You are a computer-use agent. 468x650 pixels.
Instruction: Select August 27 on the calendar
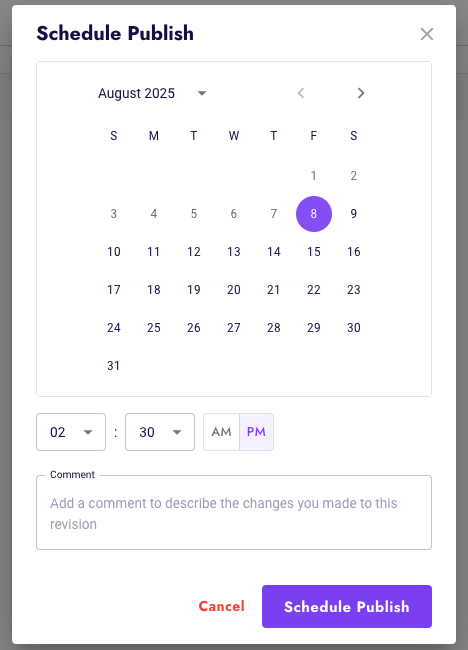point(234,328)
